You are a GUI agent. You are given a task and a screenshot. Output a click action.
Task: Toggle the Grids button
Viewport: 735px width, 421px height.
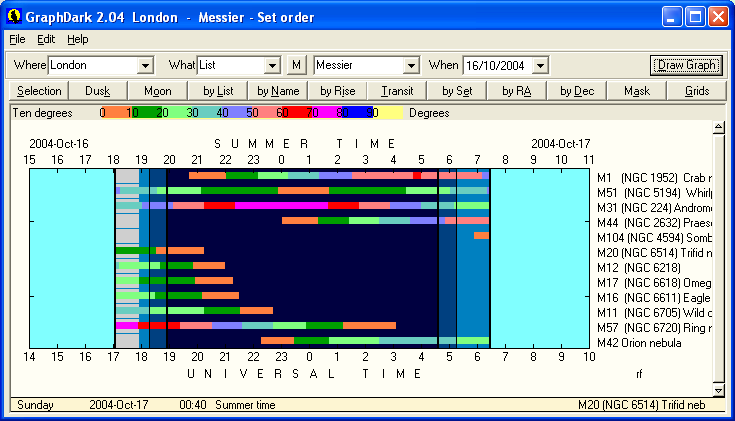click(697, 91)
